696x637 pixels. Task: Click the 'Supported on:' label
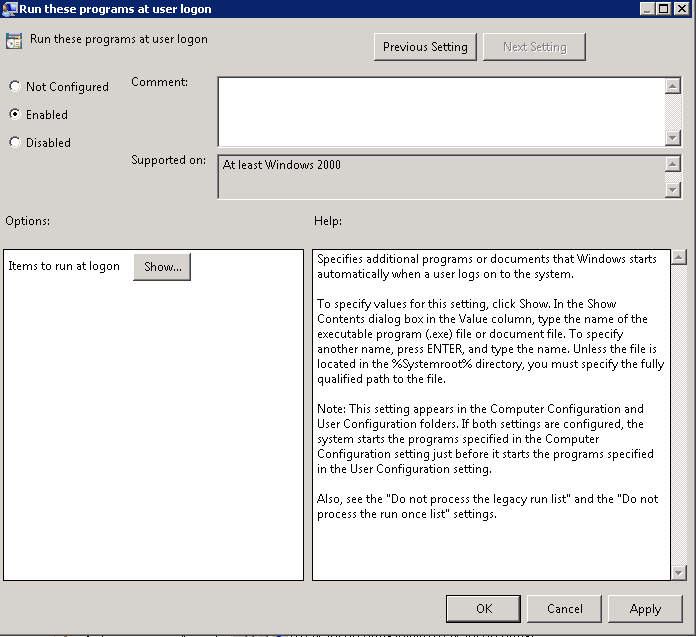[168, 160]
